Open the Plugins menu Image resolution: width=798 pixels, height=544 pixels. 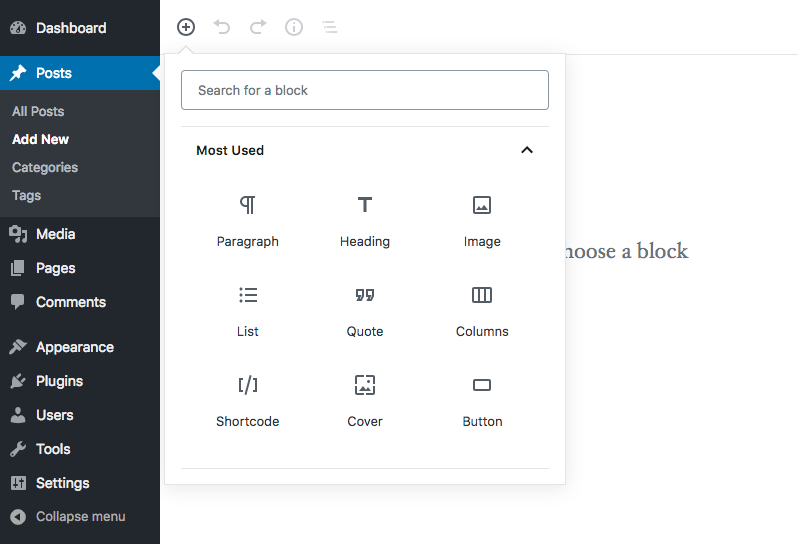coord(80,381)
